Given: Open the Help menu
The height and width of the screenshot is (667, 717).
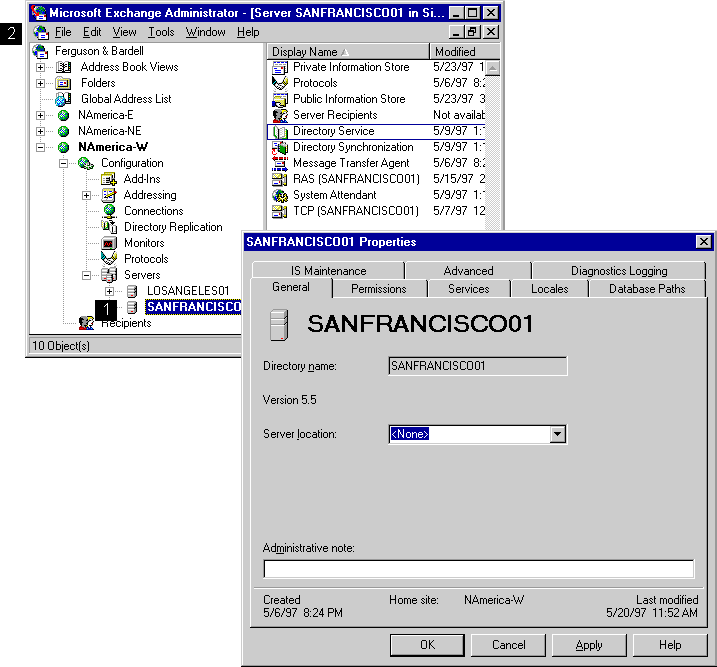Looking at the screenshot, I should pyautogui.click(x=248, y=32).
